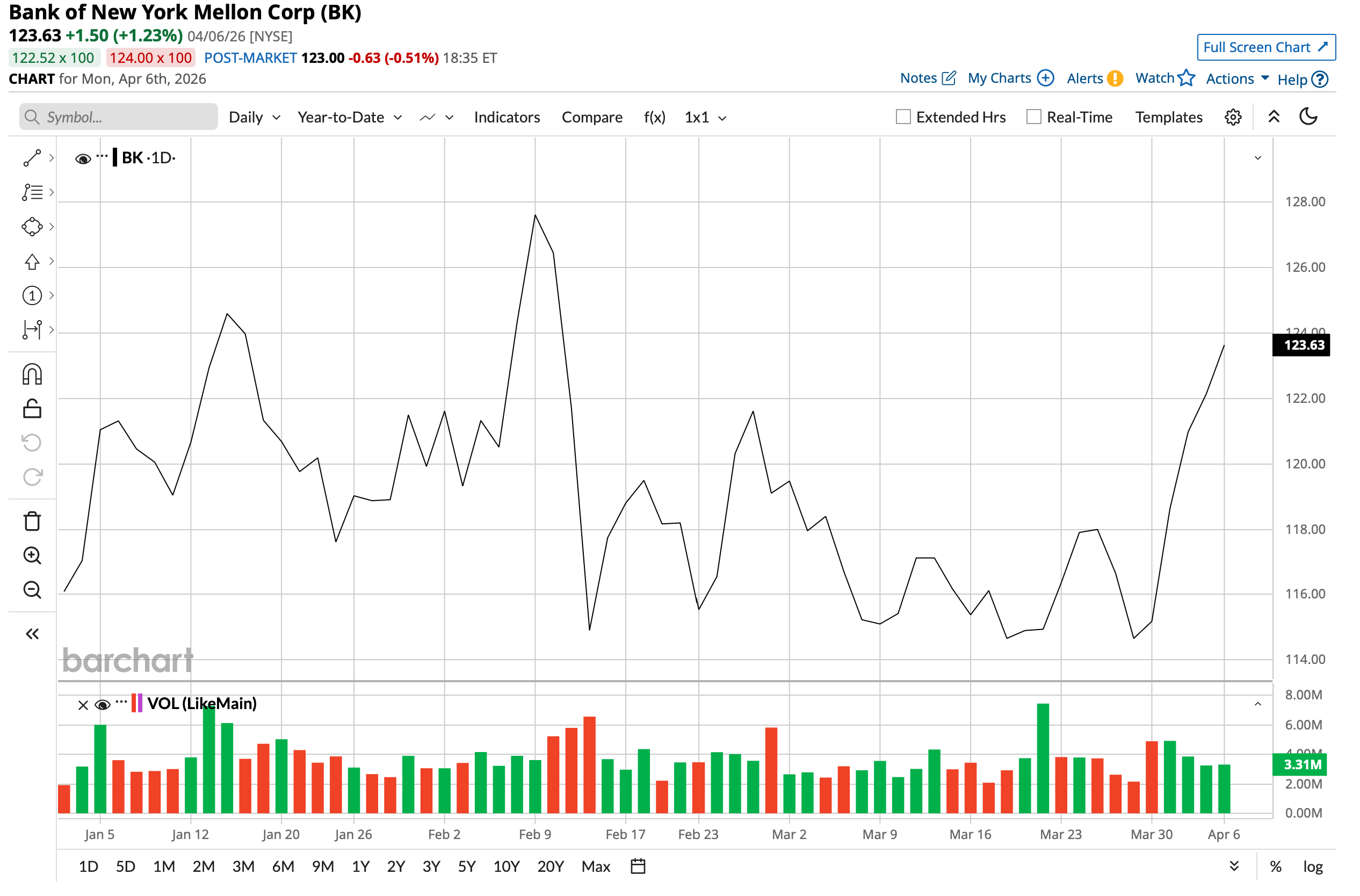The width and height of the screenshot is (1360, 896).
Task: Click the trash delete drawings icon
Action: coord(32,522)
